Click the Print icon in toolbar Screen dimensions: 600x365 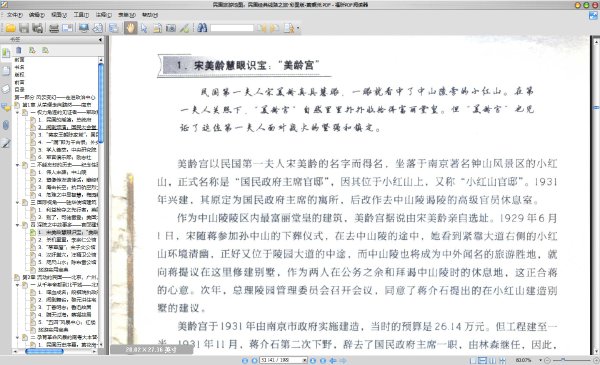pyautogui.click(x=54, y=28)
